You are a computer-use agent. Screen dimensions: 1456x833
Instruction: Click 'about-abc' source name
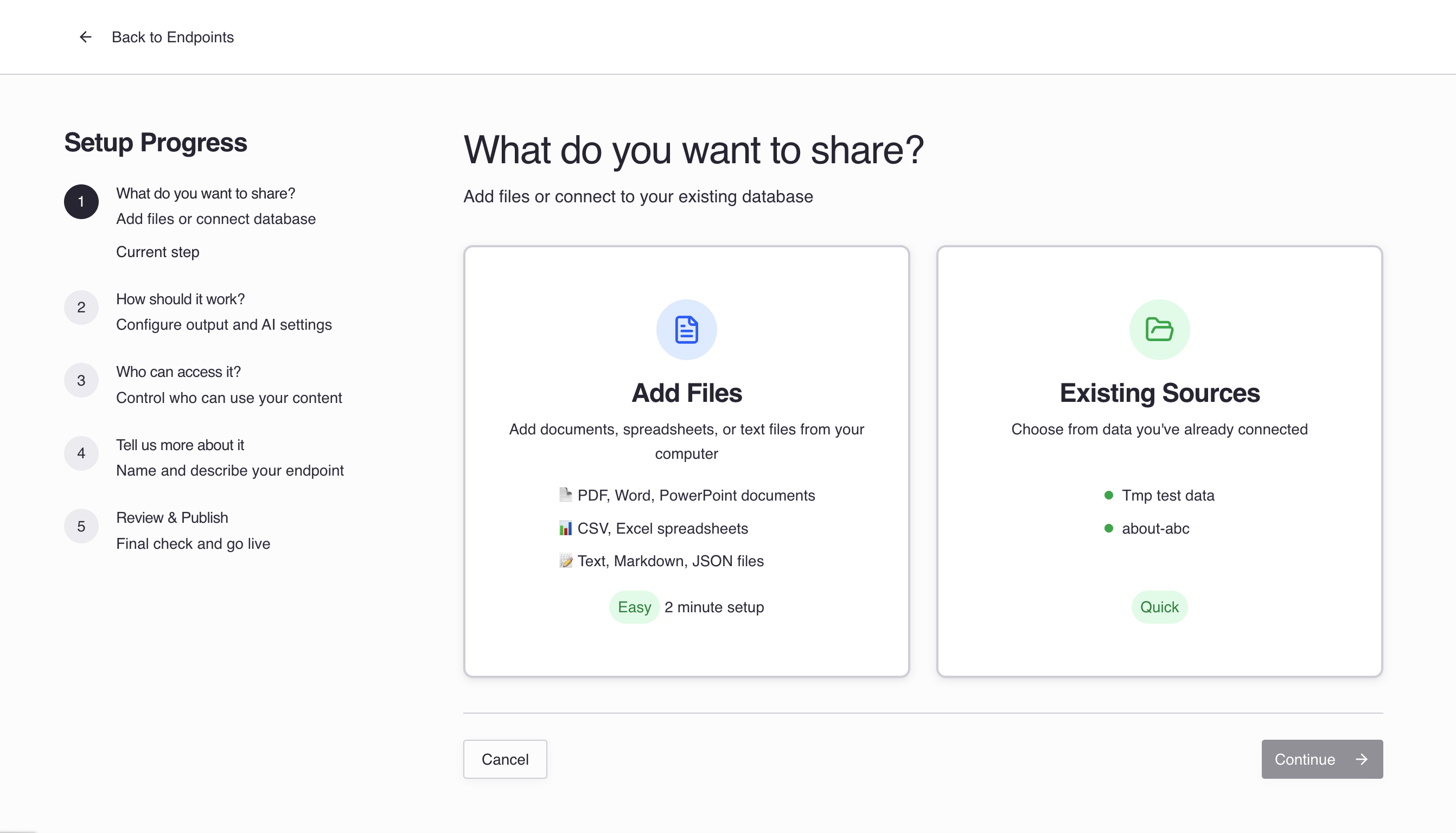coord(1155,528)
